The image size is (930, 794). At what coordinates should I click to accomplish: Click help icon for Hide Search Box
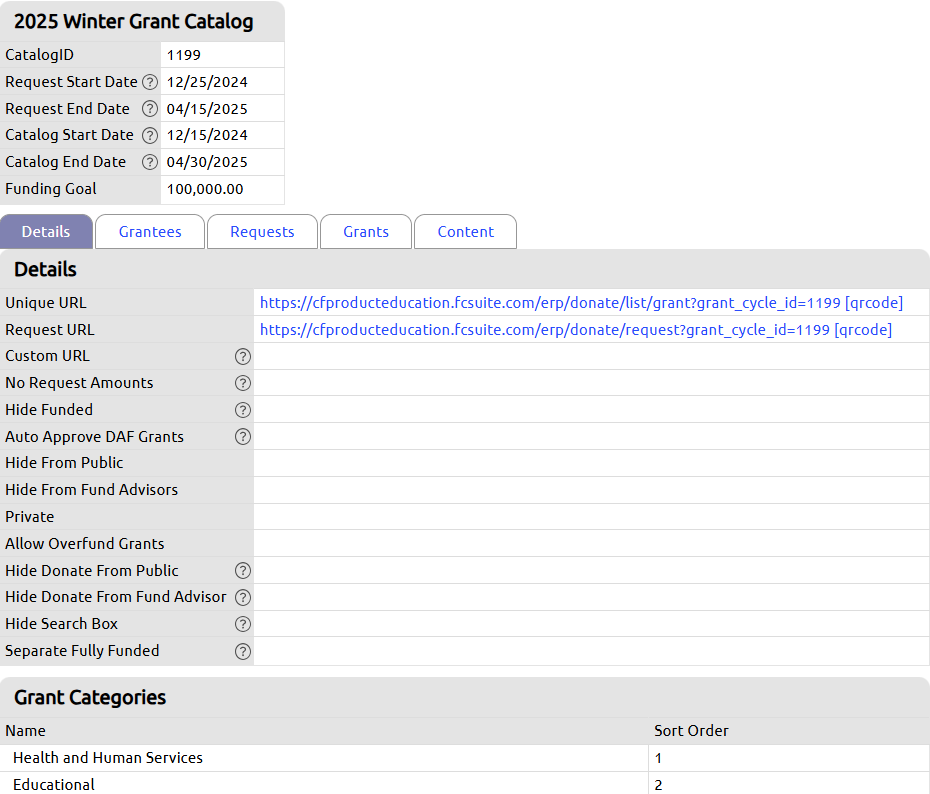[x=243, y=624]
